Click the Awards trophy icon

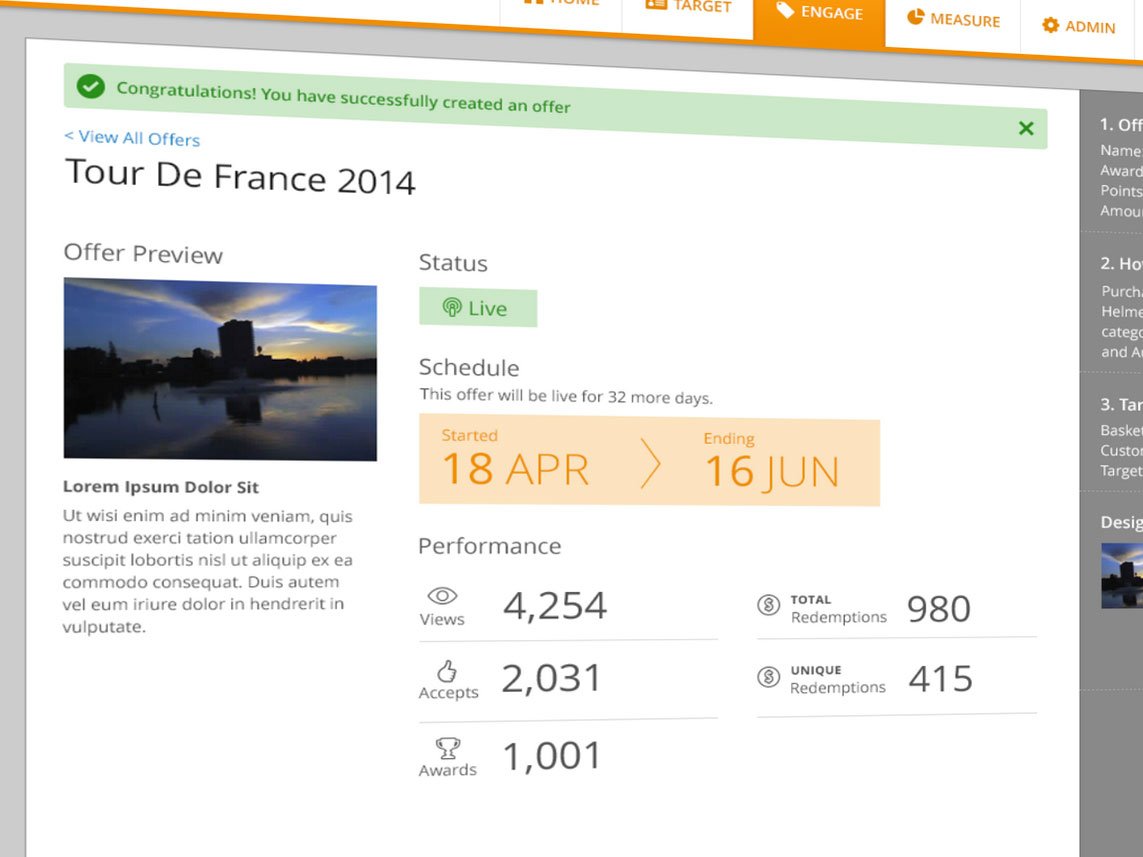448,748
